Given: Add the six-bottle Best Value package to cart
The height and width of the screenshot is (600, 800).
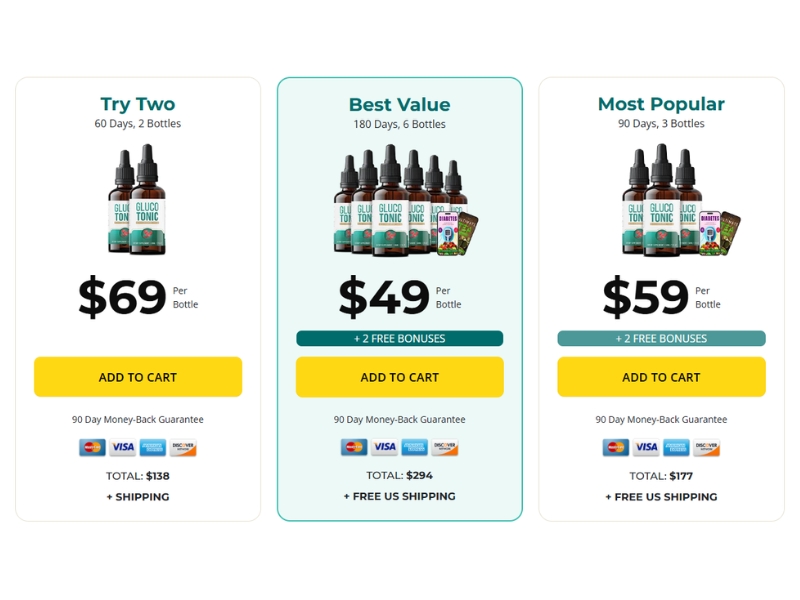Looking at the screenshot, I should (x=400, y=377).
